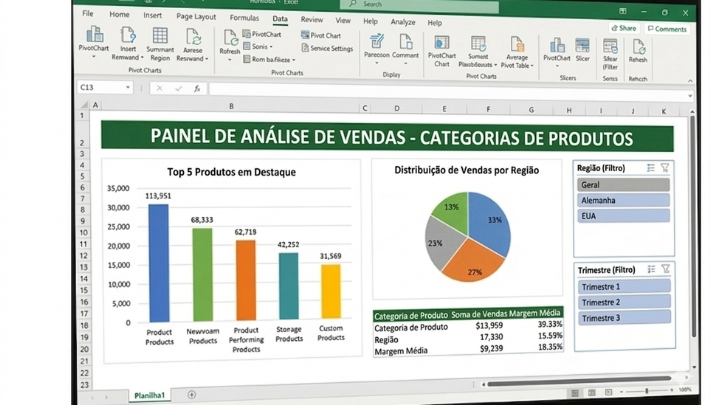Screen dimensions: 710x405
Task: Clear filter icon on Região slicer
Action: (665, 168)
